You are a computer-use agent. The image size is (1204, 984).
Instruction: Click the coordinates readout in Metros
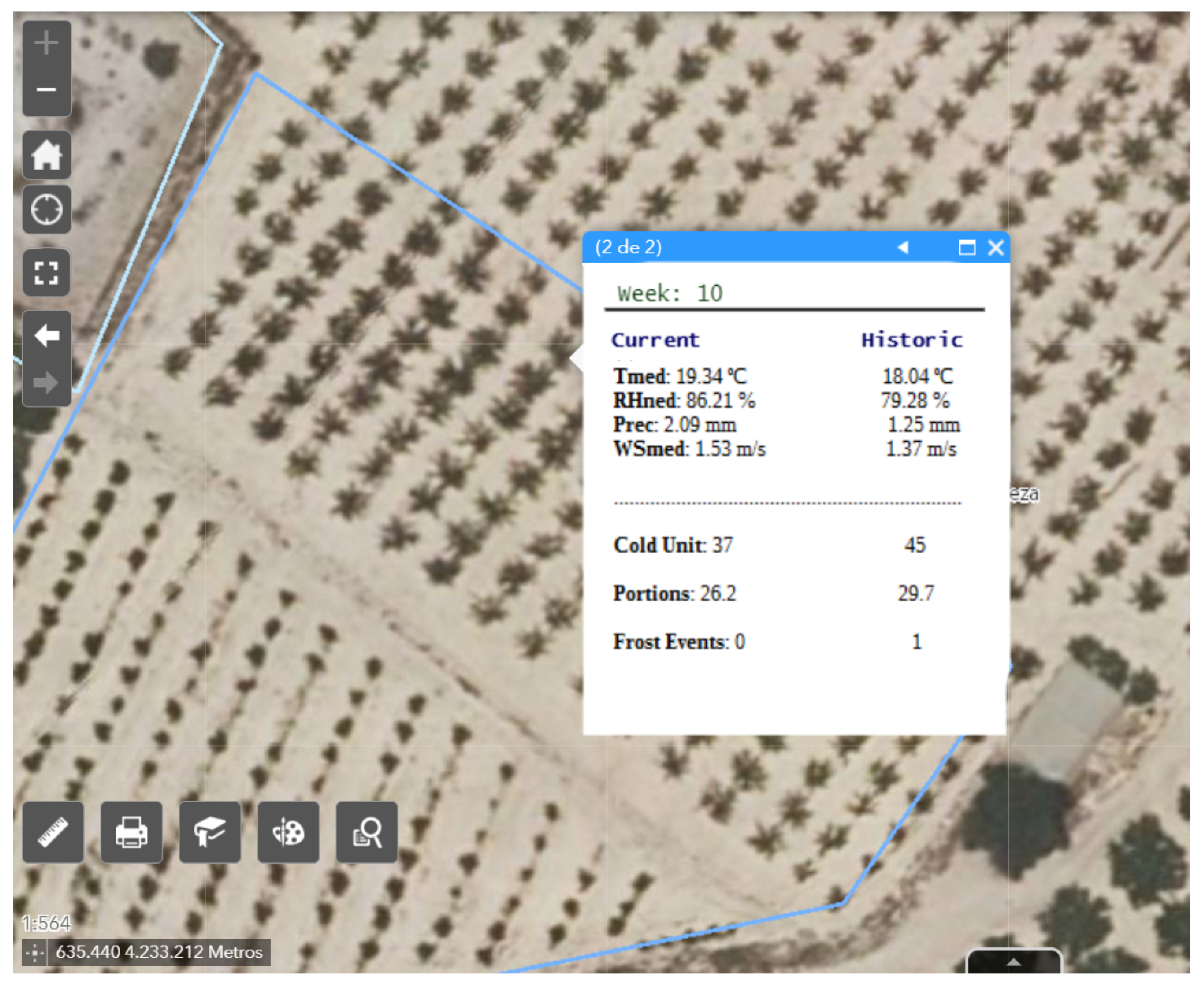tap(159, 952)
